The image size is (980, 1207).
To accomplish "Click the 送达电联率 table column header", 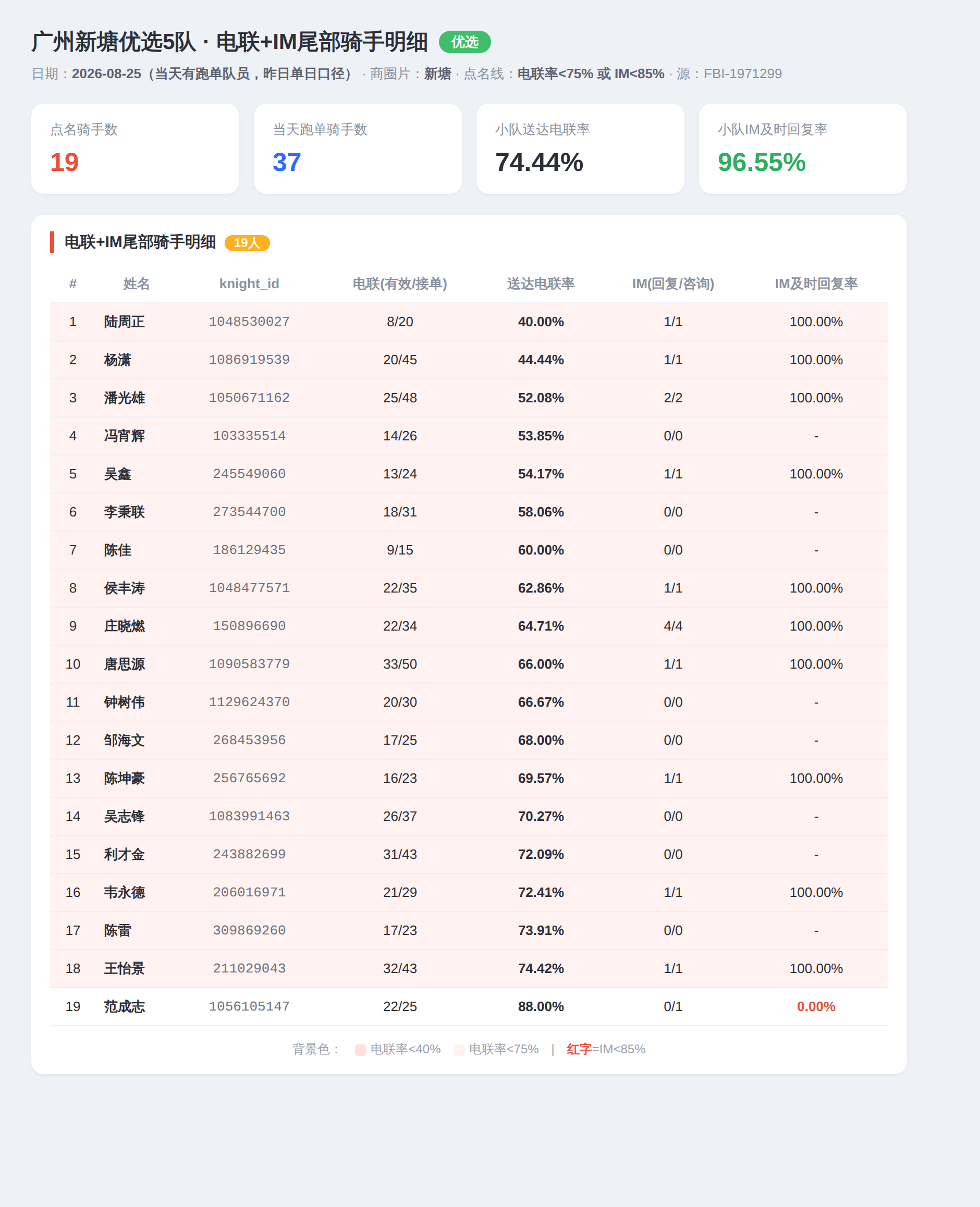I will 540,284.
